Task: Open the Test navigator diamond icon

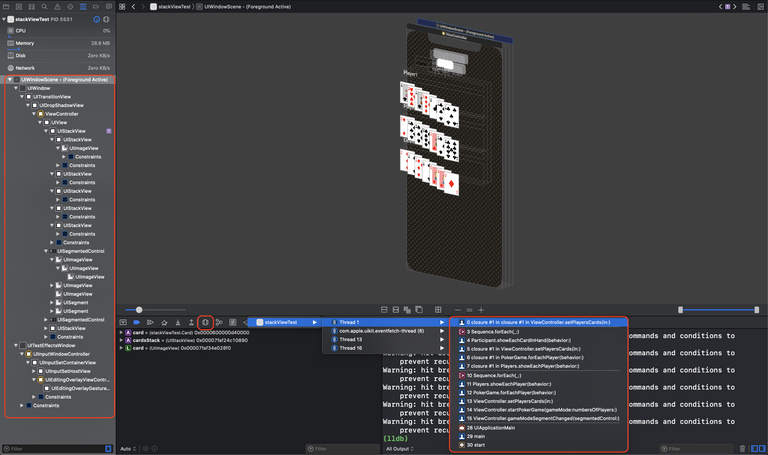Action: [70, 7]
